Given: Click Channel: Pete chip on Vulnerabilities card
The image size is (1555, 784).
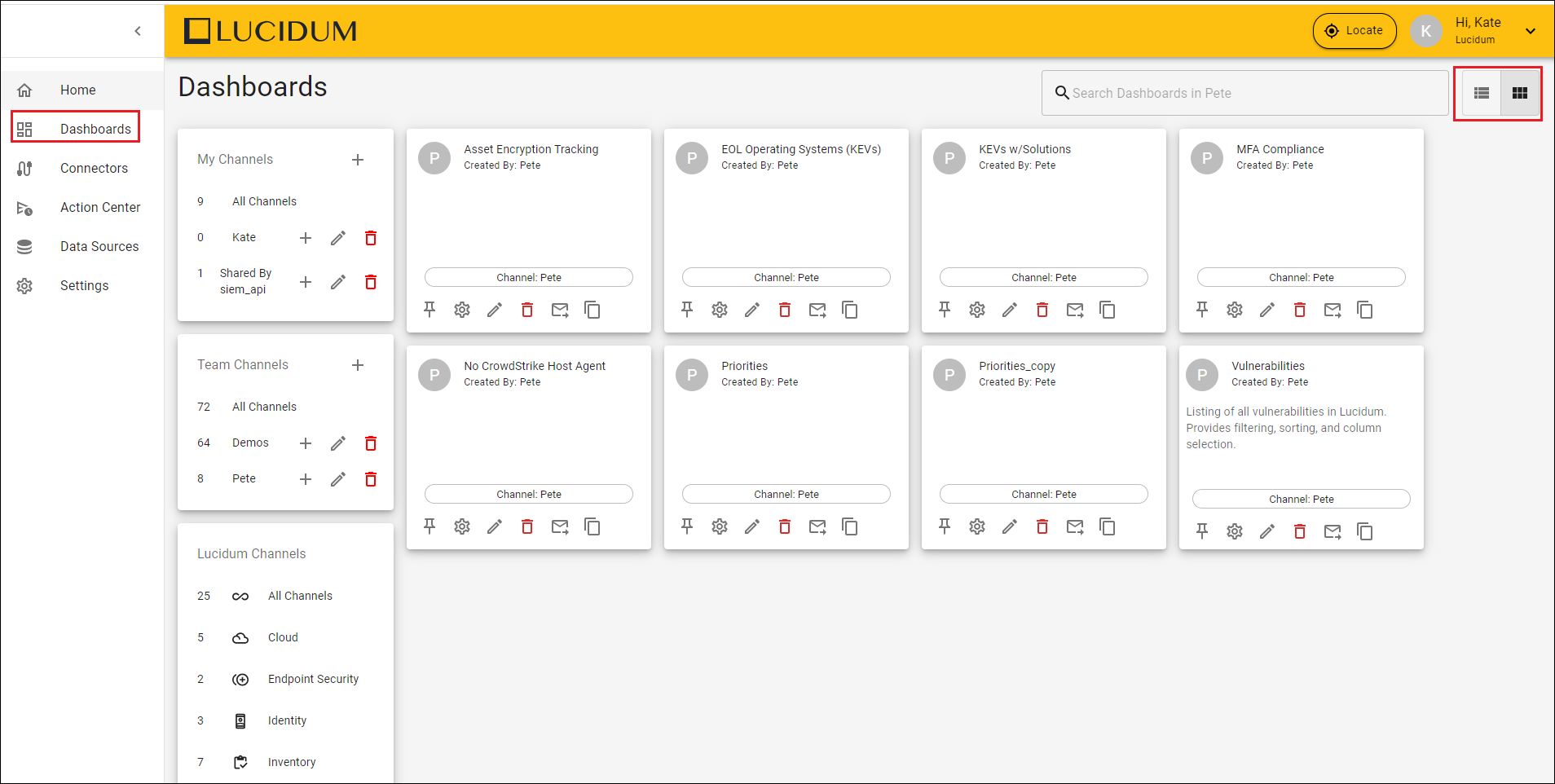Looking at the screenshot, I should (x=1302, y=499).
